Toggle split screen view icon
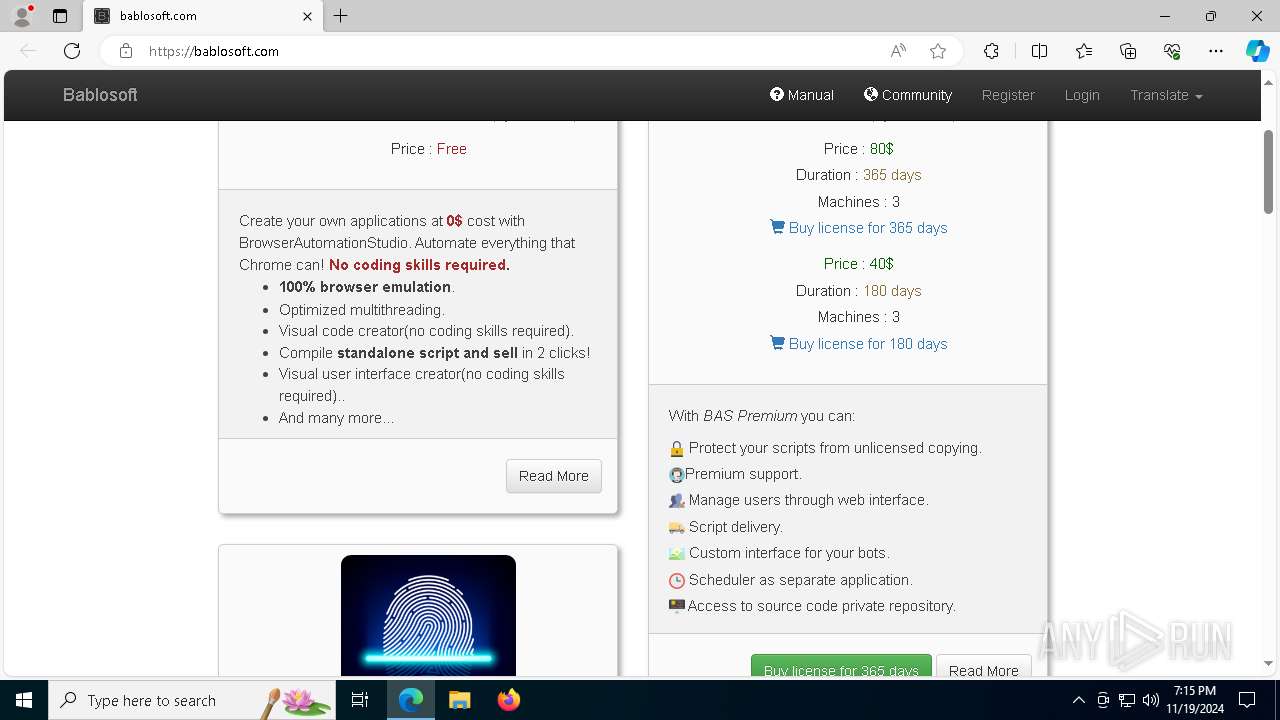This screenshot has width=1280, height=720. click(1039, 51)
